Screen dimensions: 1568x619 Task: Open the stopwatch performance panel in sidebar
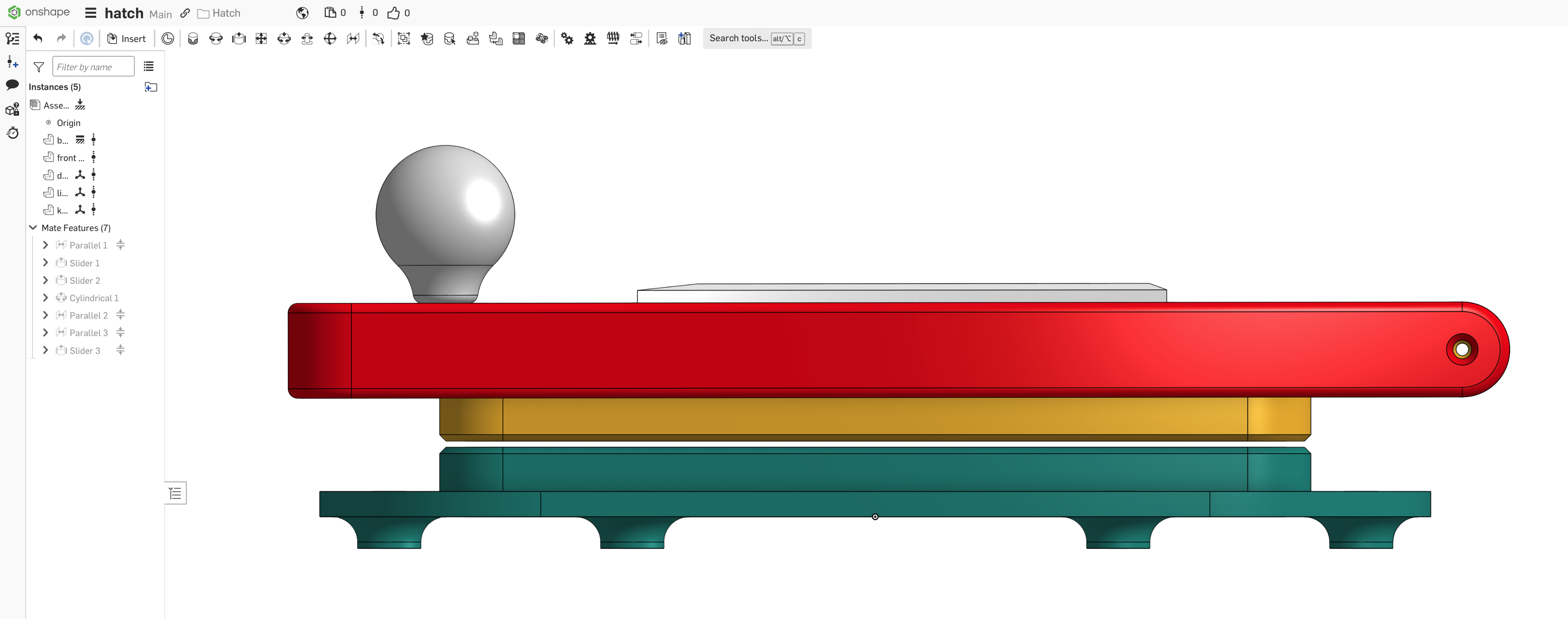click(x=12, y=132)
